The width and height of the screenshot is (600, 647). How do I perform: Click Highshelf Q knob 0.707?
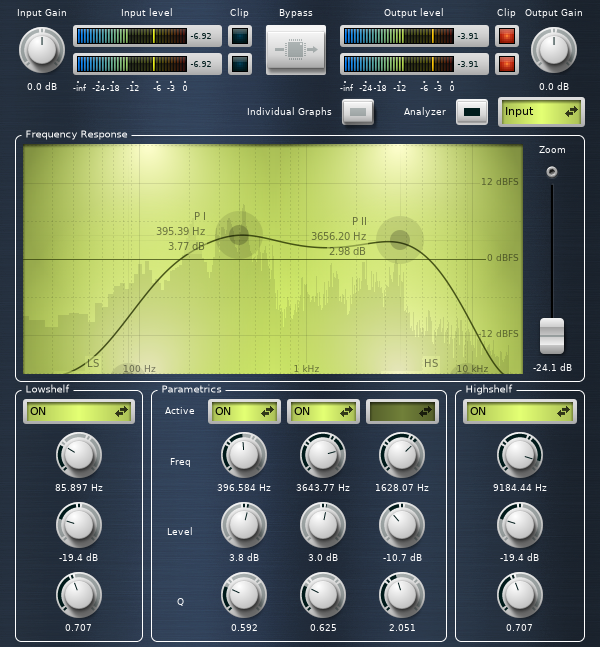(520, 595)
